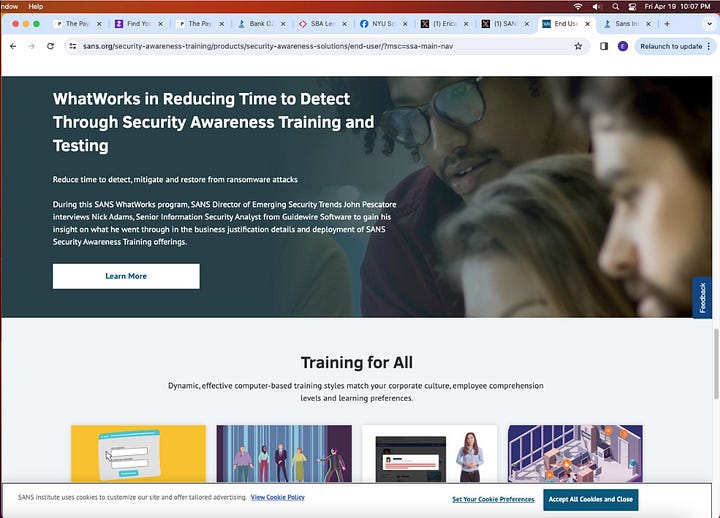Open View Cookie Policy link

pyautogui.click(x=277, y=497)
